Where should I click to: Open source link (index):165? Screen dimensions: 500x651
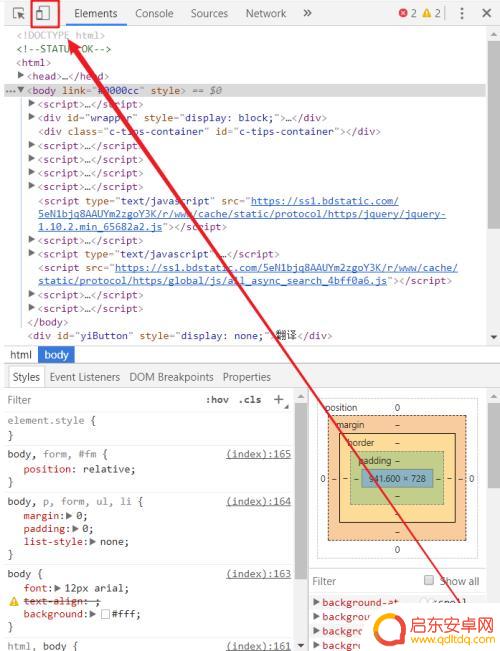tap(258, 454)
